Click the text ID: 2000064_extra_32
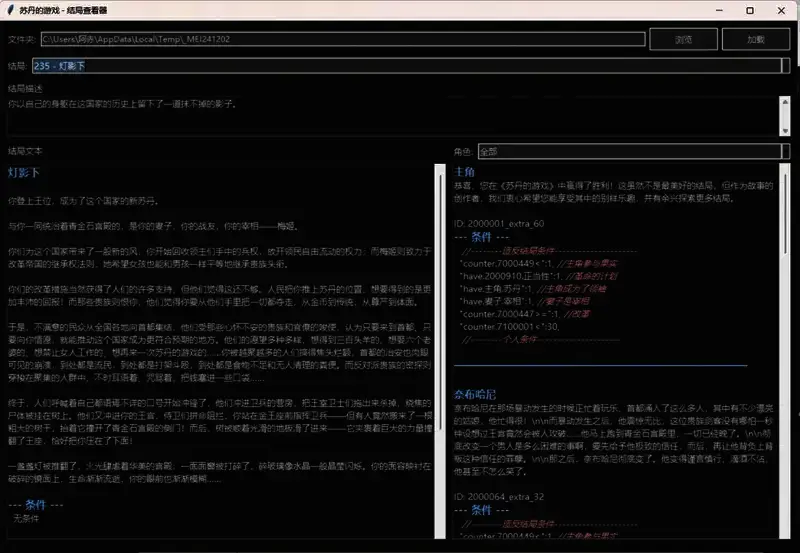The width and height of the screenshot is (800, 553). coord(499,496)
